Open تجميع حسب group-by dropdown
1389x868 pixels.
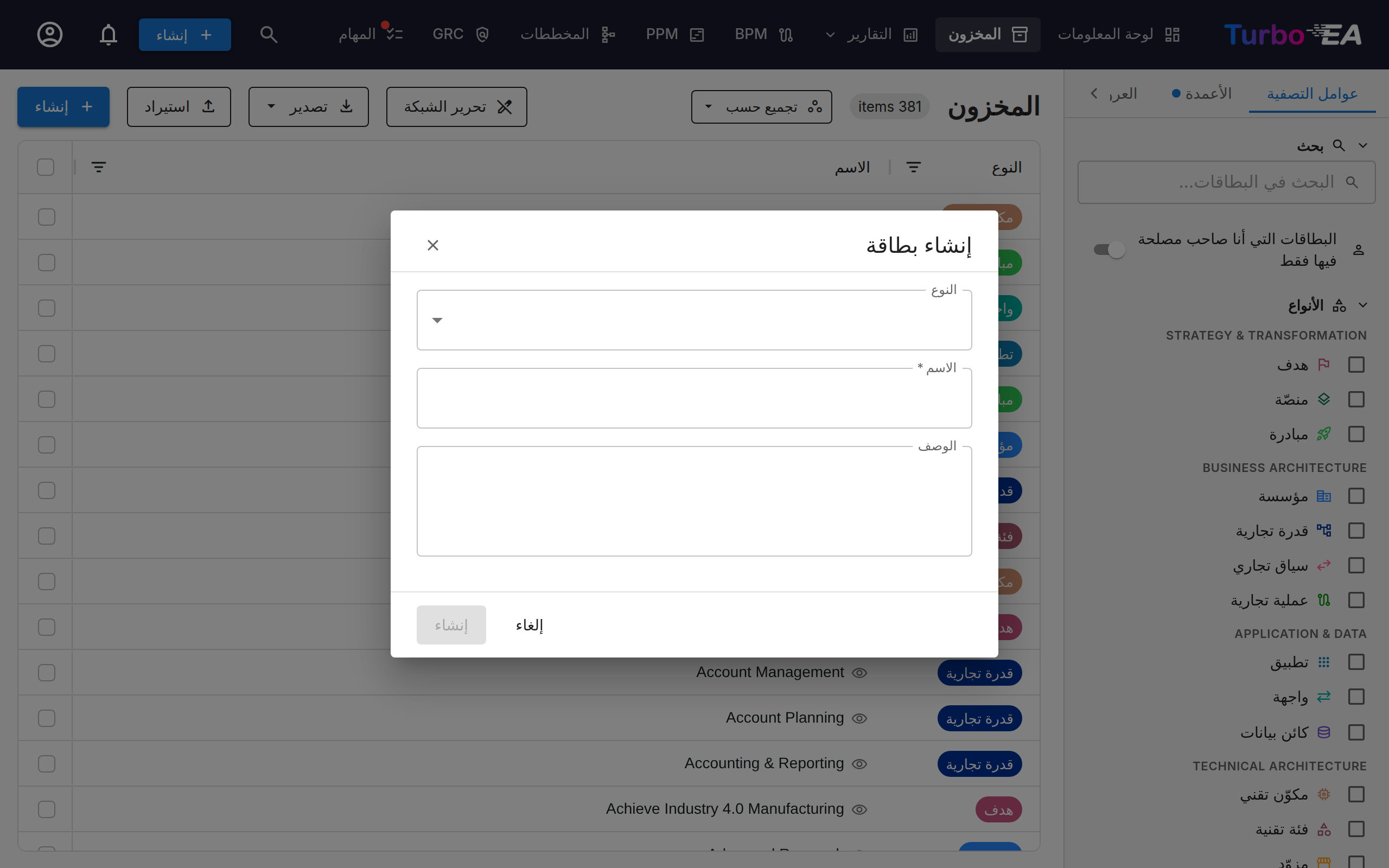pyautogui.click(x=761, y=107)
